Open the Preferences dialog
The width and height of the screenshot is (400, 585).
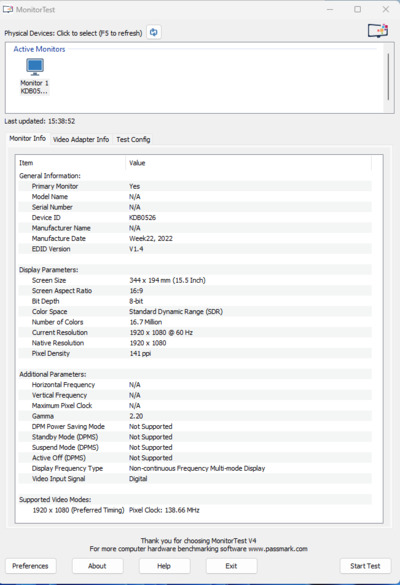31,566
